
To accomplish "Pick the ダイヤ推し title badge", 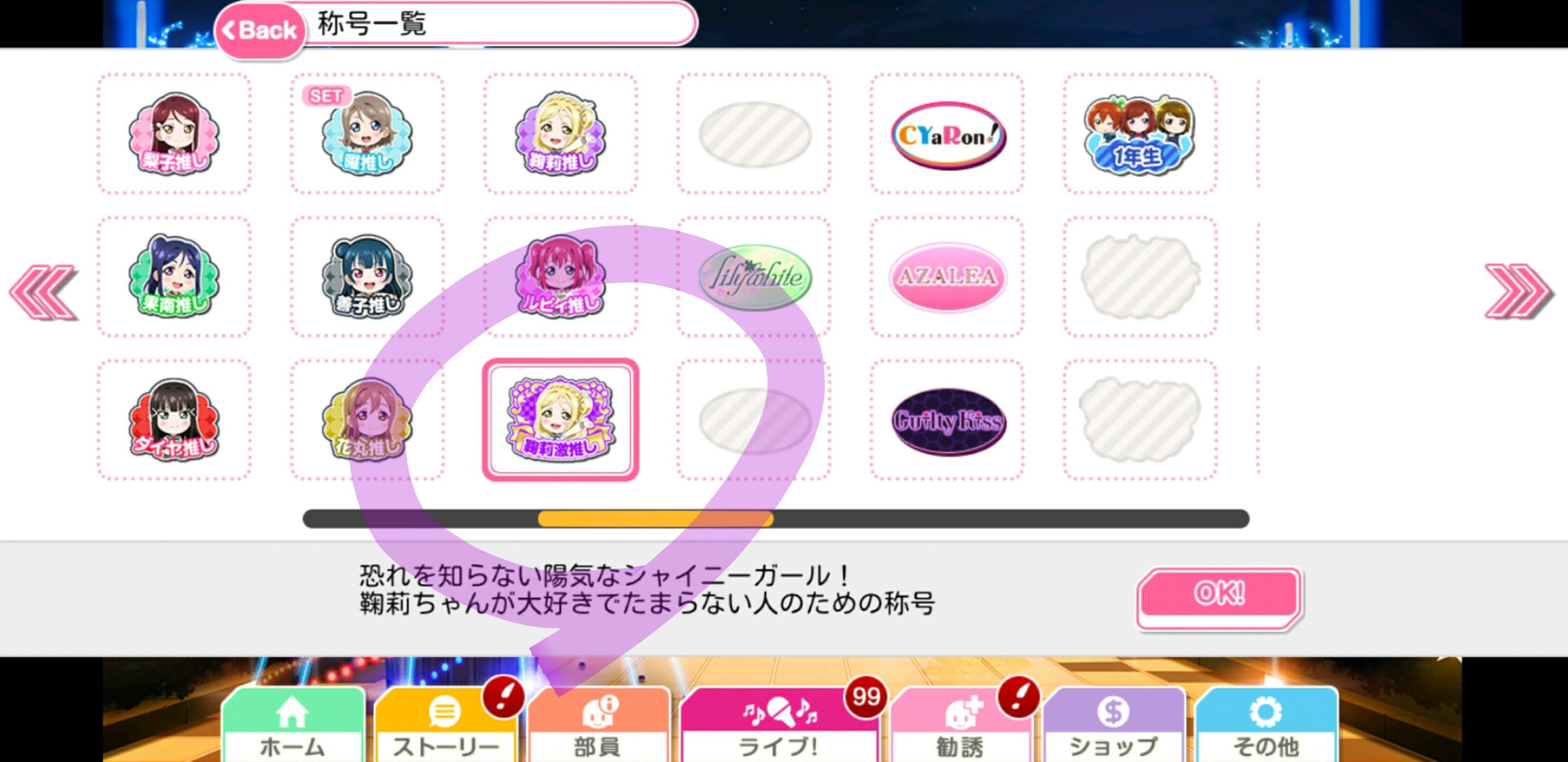I will coord(174,420).
